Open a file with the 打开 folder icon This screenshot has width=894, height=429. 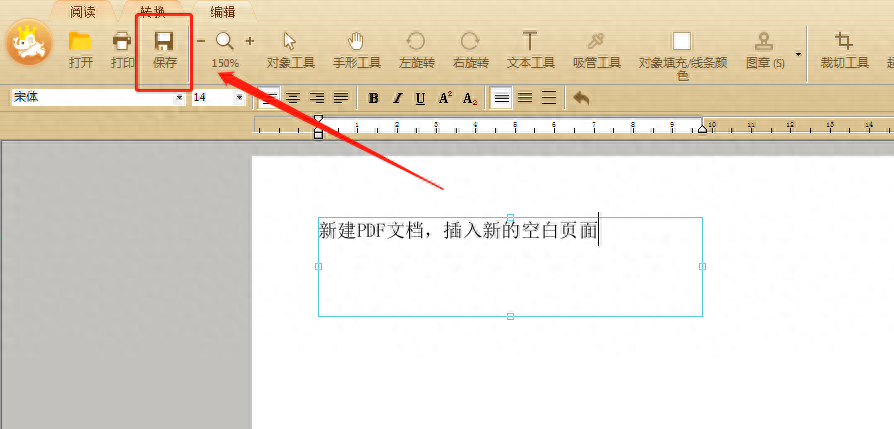point(80,42)
